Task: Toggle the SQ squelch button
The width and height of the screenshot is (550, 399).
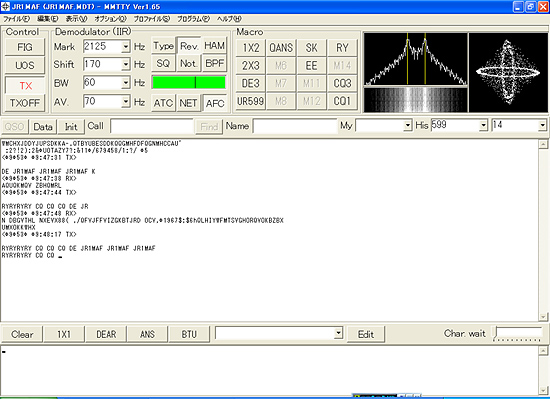Action: click(x=163, y=63)
